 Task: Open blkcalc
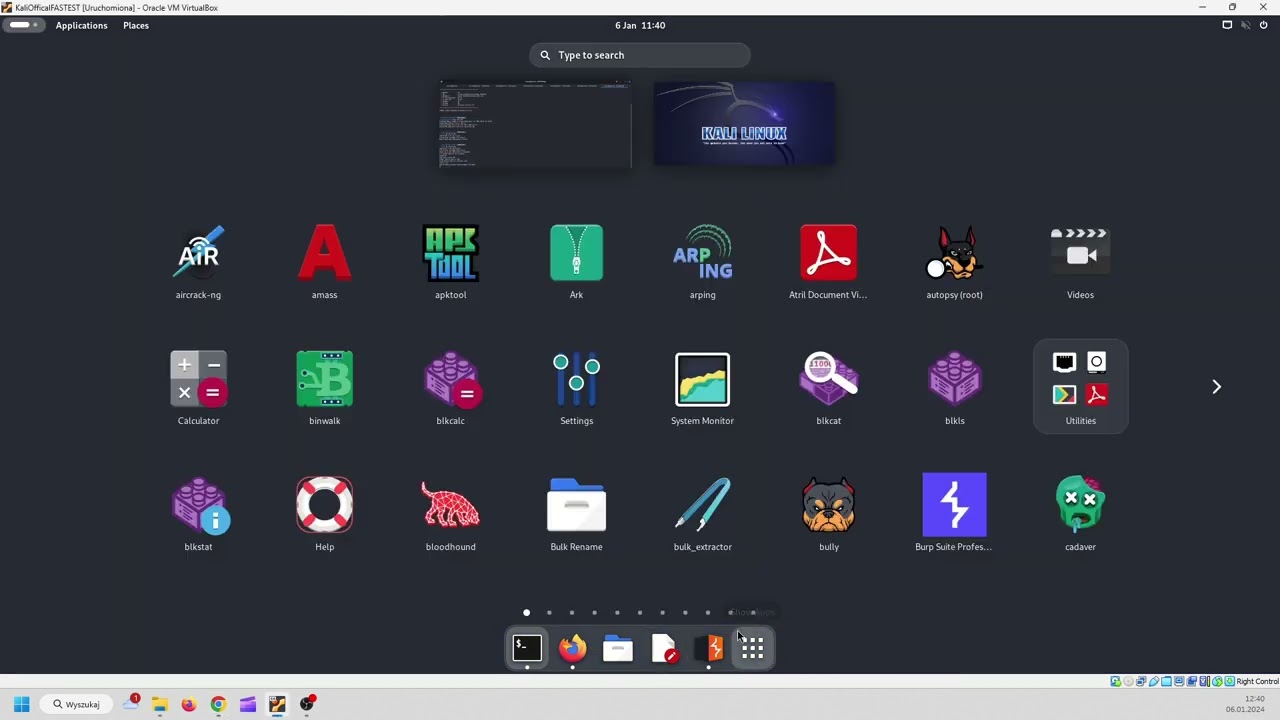[450, 388]
